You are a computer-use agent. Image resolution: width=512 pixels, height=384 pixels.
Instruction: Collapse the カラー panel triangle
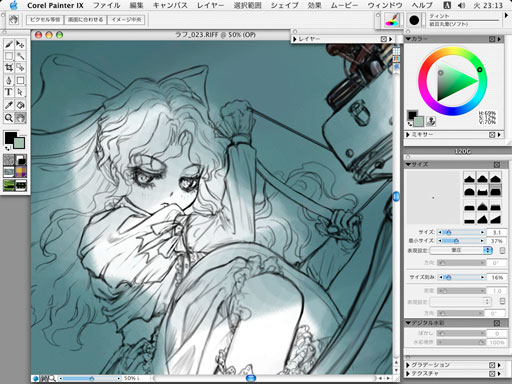coord(408,39)
